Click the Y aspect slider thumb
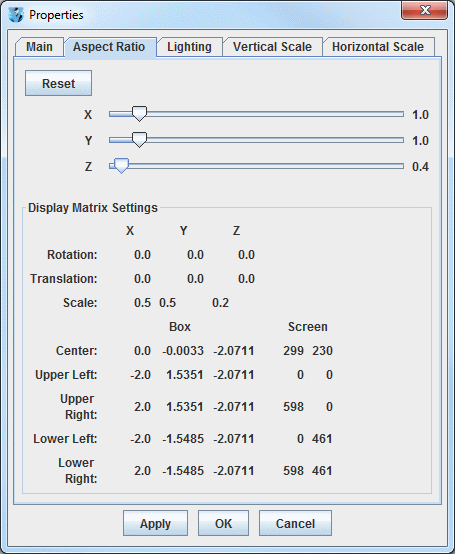Viewport: 455px width, 554px height. [139, 140]
